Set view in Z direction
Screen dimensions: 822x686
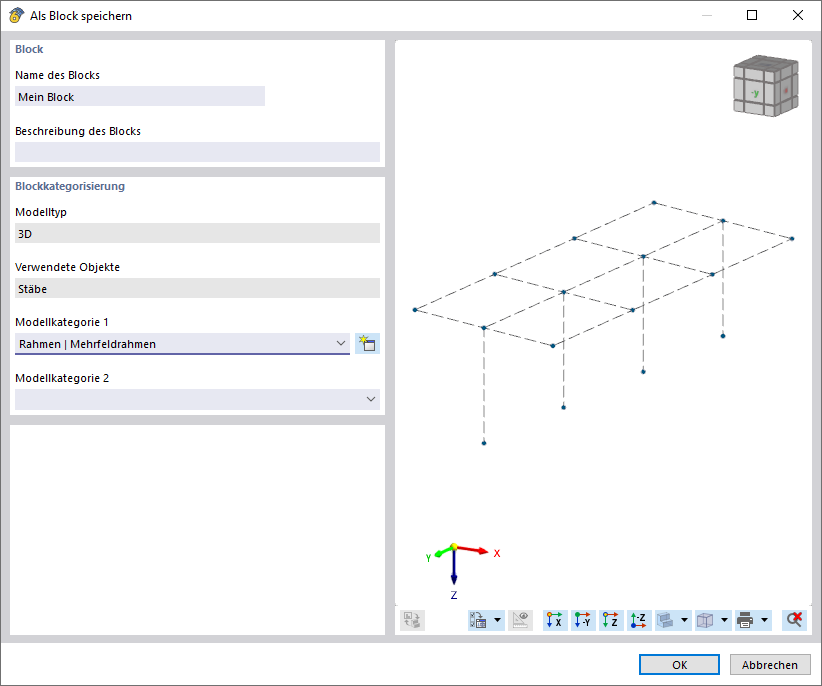[611, 620]
